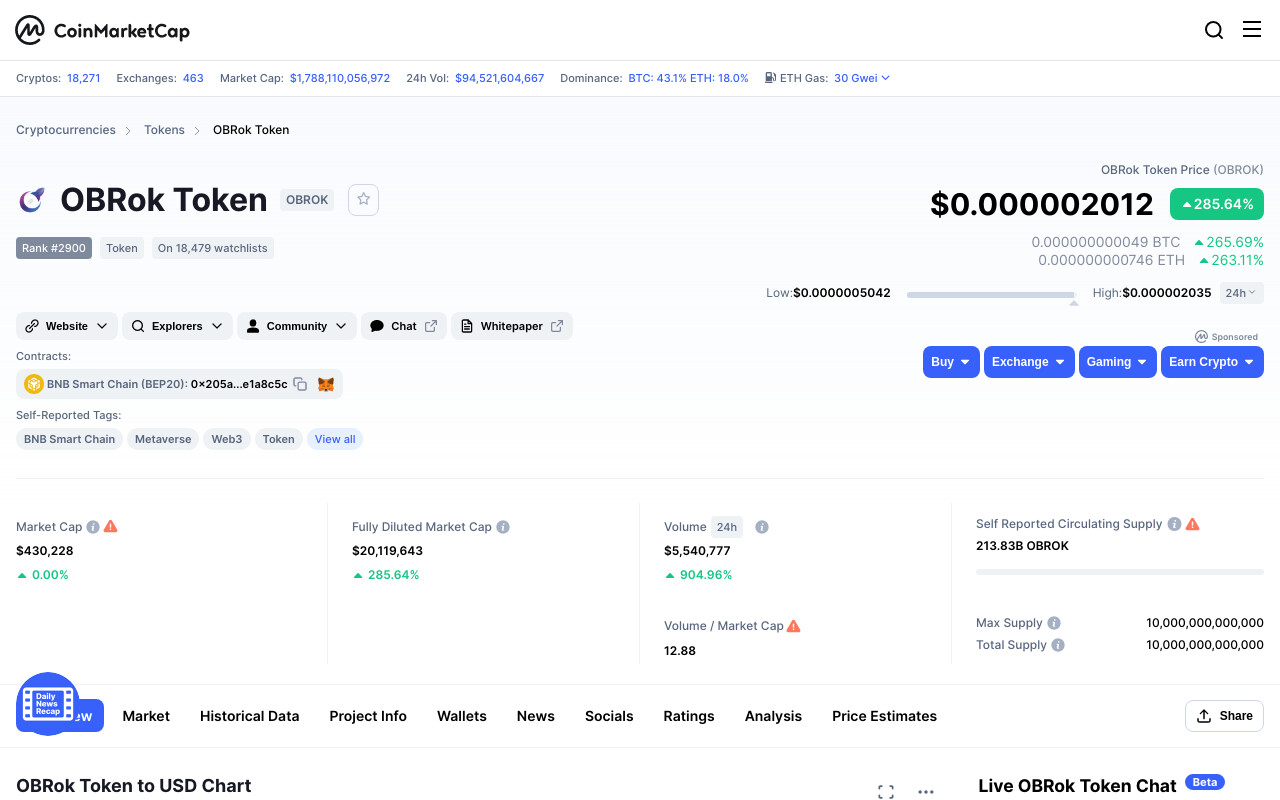Switch to the Wallets tab
The width and height of the screenshot is (1280, 800).
(x=462, y=716)
